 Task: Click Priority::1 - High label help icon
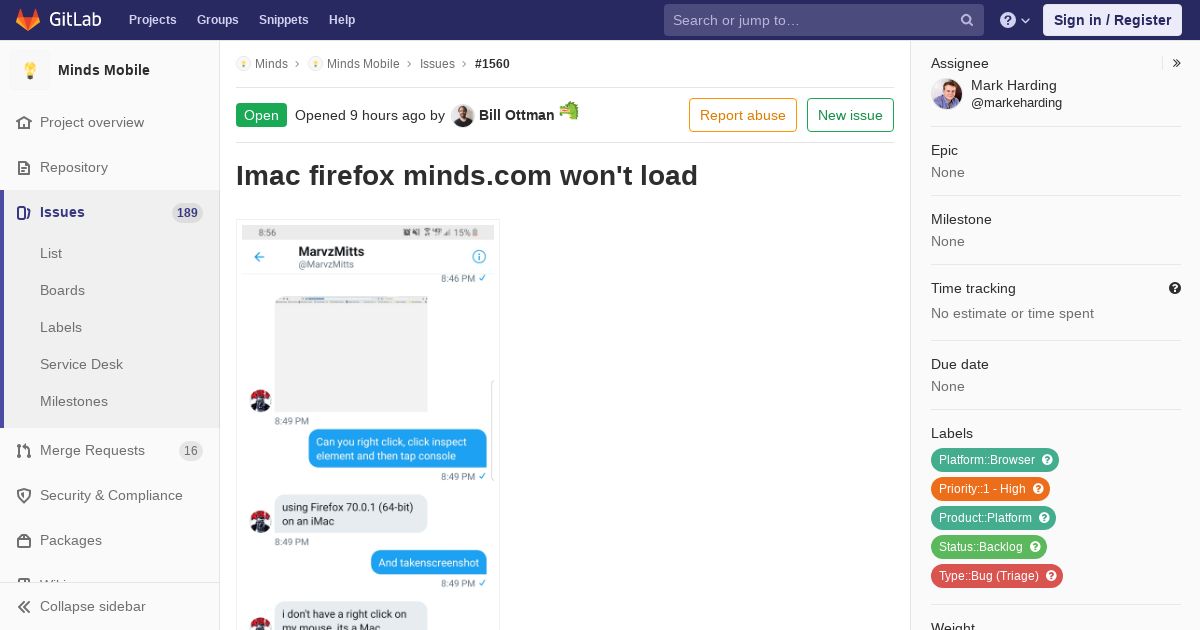coord(1038,489)
